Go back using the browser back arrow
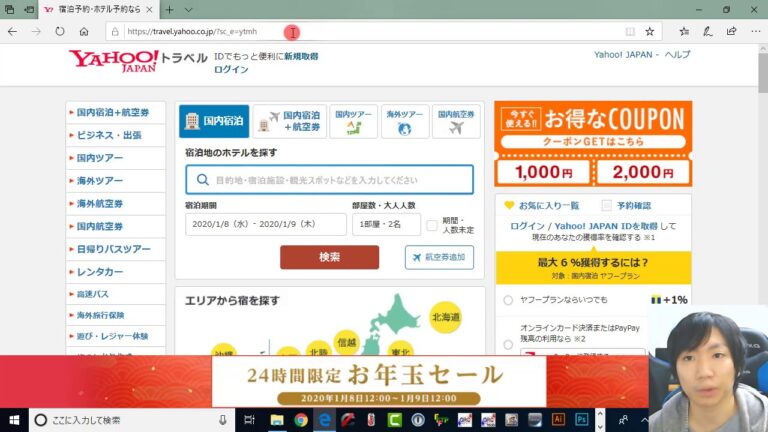 [12, 32]
